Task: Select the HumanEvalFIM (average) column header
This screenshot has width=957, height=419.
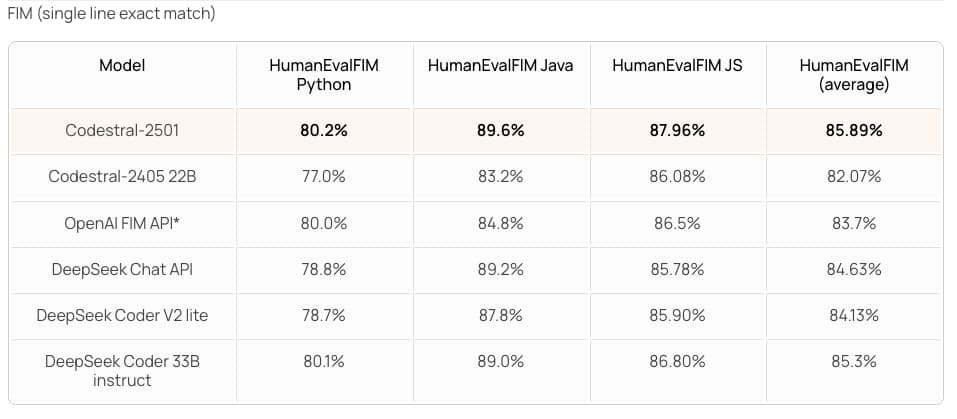Action: [854, 75]
